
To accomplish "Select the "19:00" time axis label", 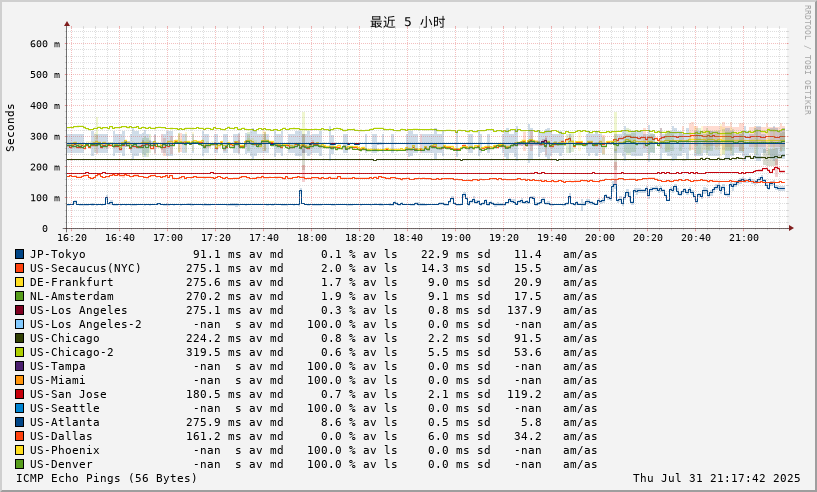I will pyautogui.click(x=456, y=238).
